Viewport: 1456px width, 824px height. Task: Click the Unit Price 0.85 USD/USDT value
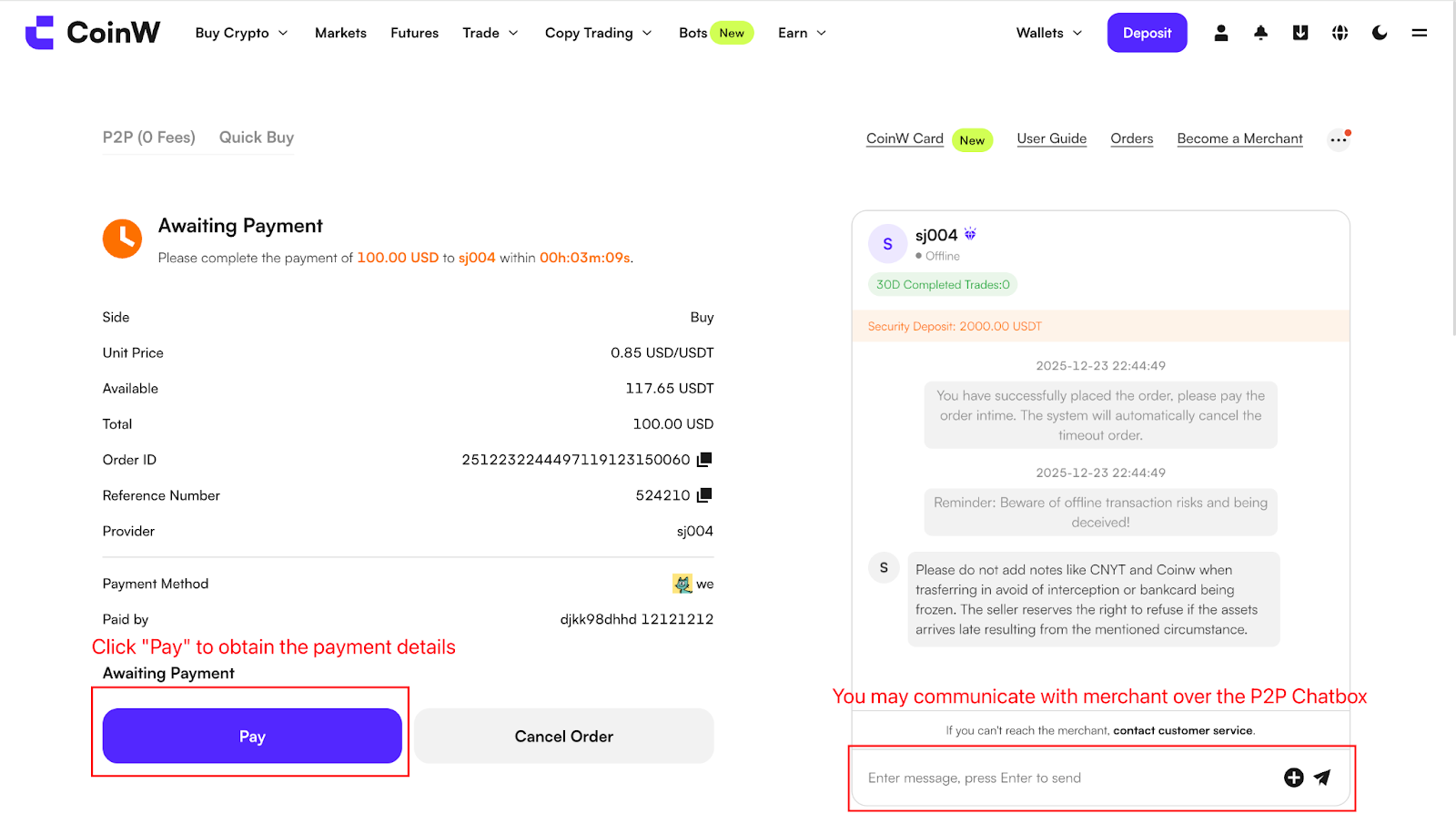(x=662, y=352)
